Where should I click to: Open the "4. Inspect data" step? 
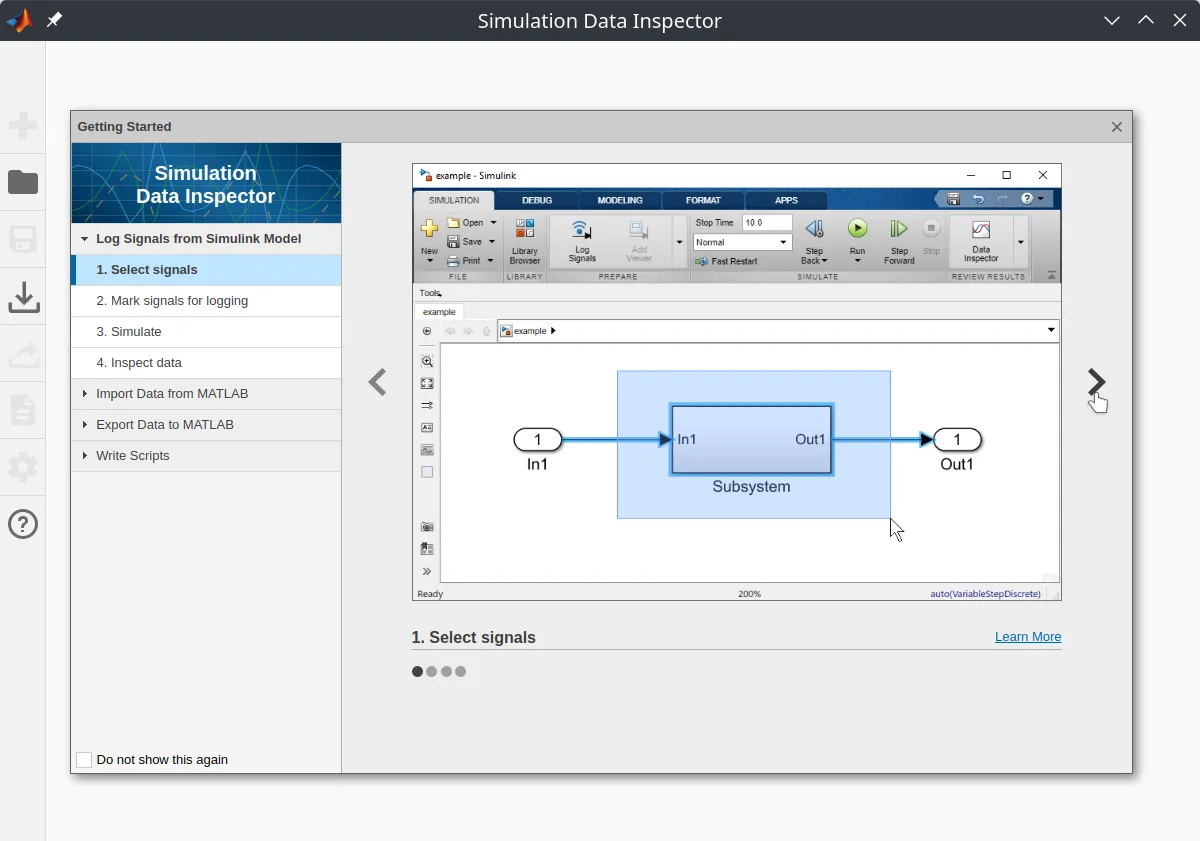(206, 363)
